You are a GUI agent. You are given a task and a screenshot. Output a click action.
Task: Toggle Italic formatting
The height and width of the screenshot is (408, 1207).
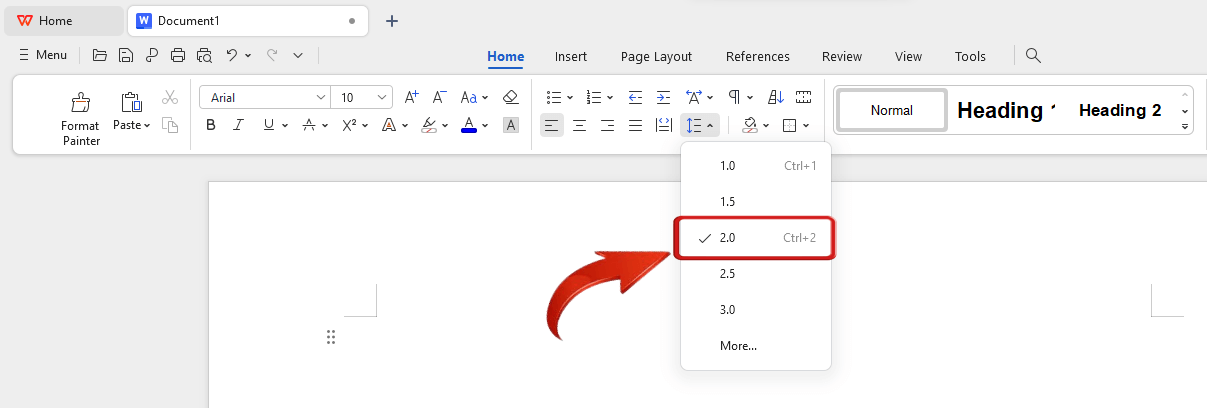click(x=238, y=125)
